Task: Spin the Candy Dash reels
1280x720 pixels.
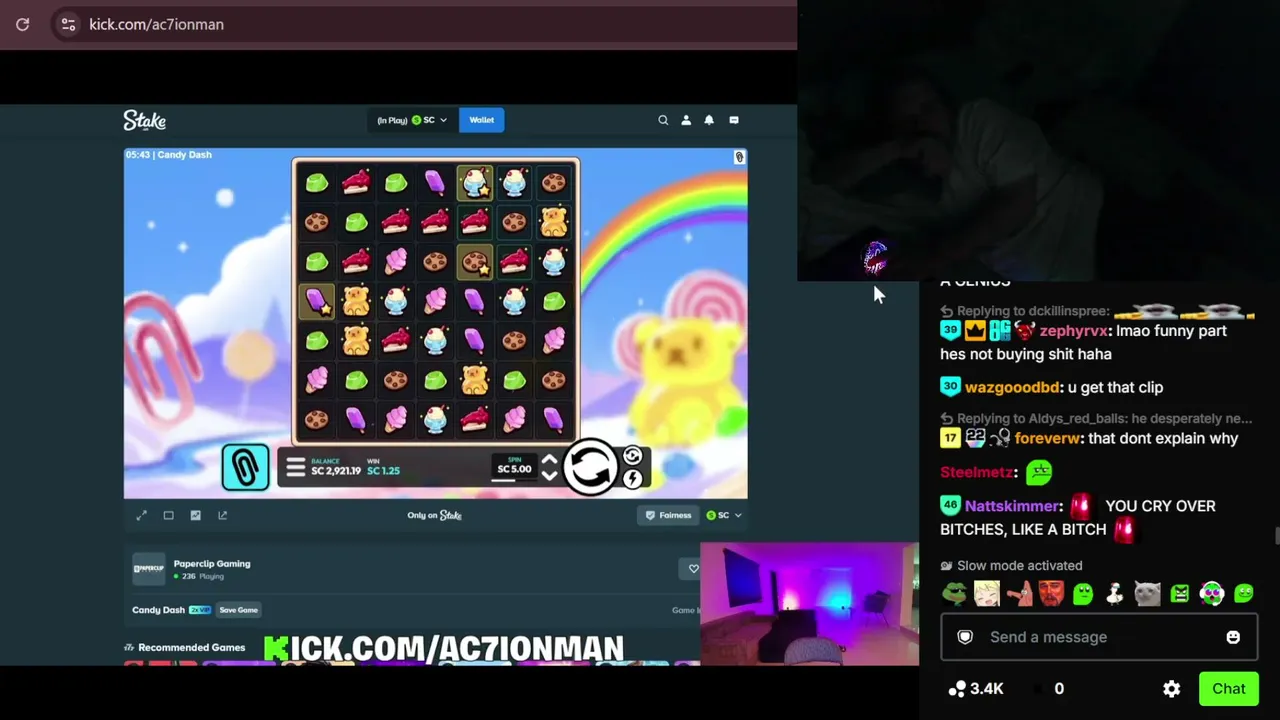Action: pos(590,466)
